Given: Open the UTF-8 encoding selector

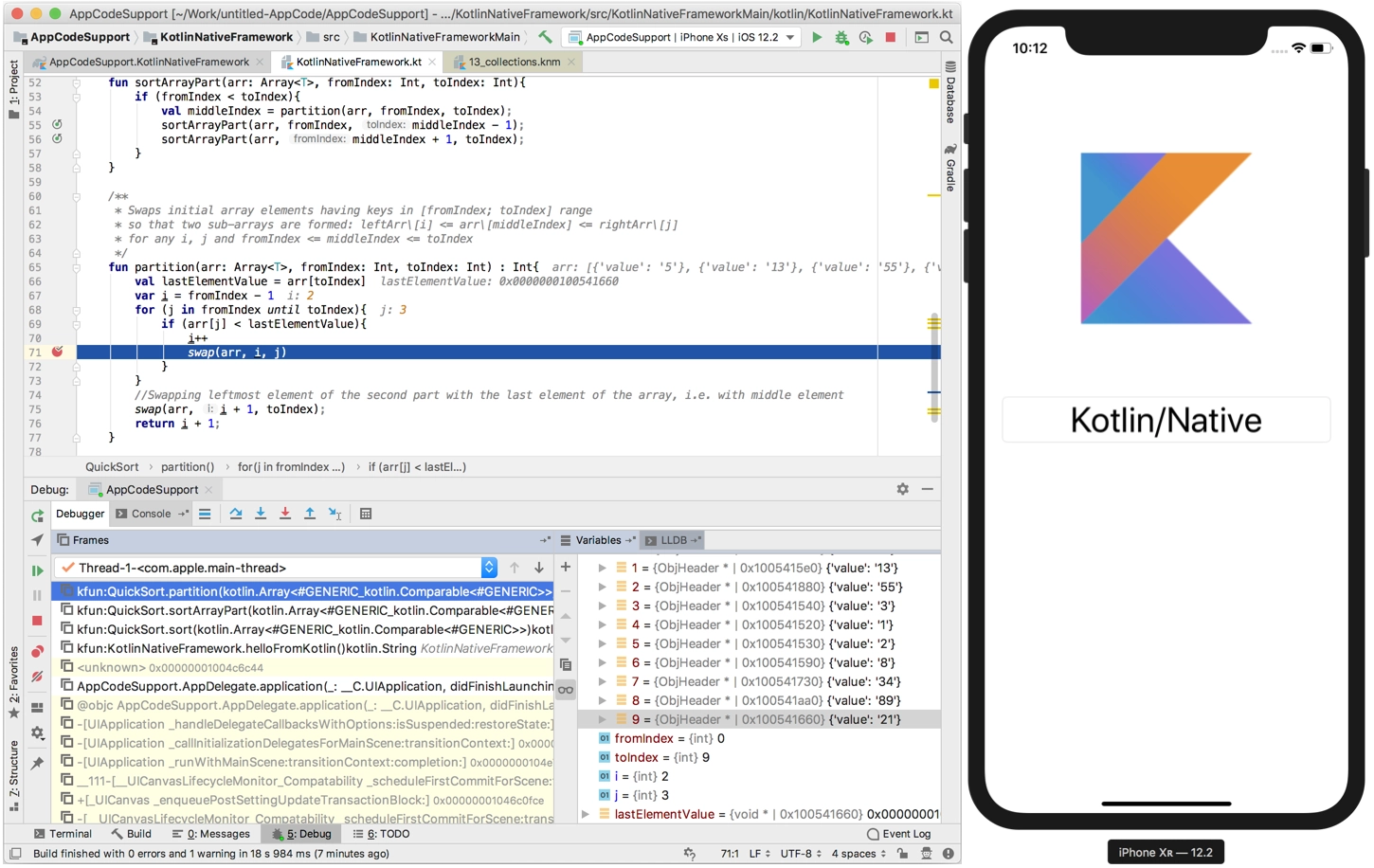Looking at the screenshot, I should click(801, 854).
